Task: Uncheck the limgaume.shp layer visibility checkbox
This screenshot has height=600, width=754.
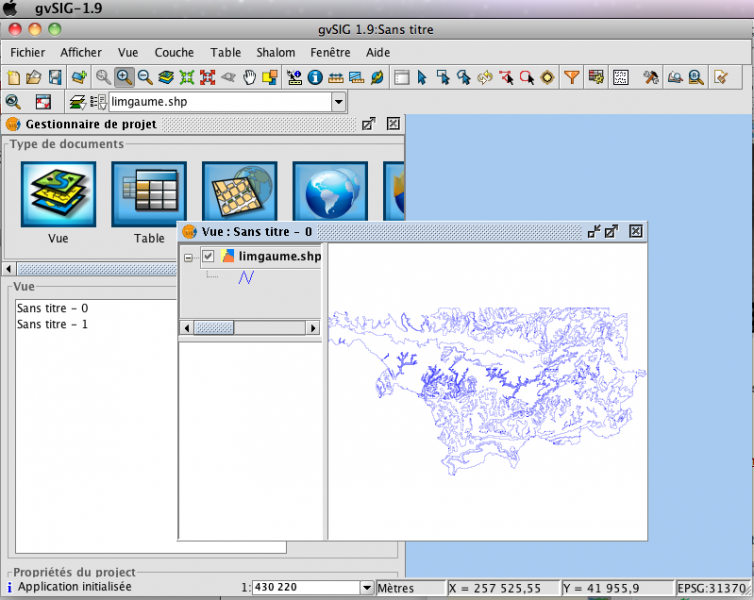Action: pyautogui.click(x=209, y=257)
